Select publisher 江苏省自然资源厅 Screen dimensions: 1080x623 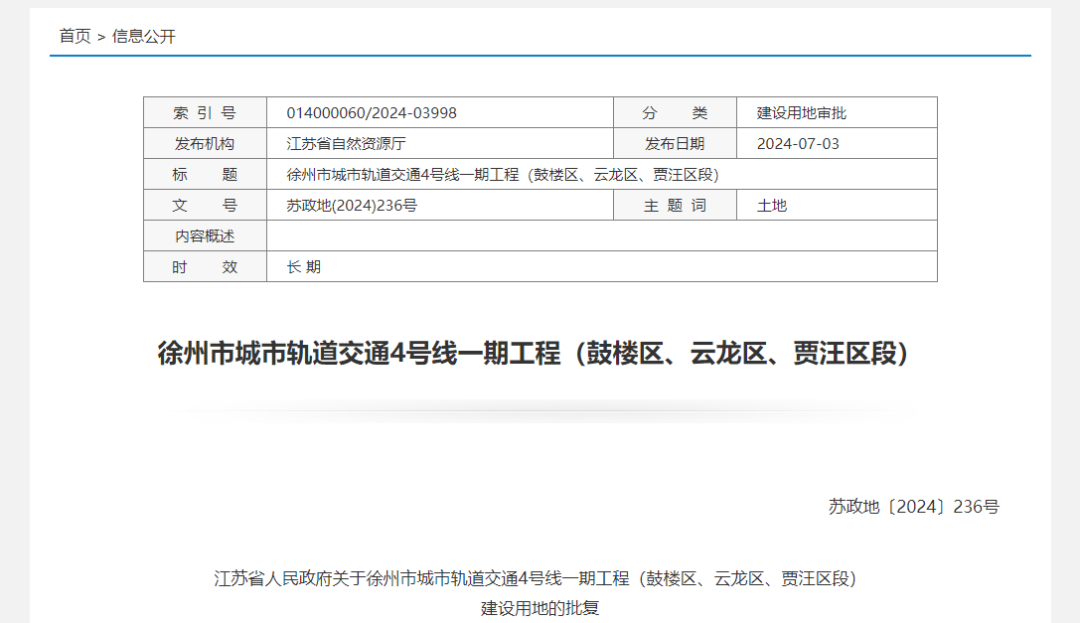346,144
